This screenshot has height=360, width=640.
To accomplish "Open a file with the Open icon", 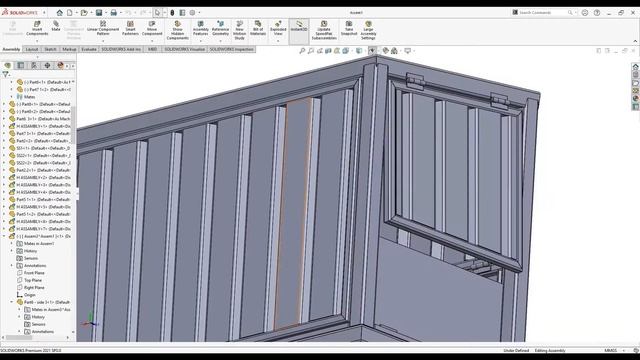I will click(84, 13).
